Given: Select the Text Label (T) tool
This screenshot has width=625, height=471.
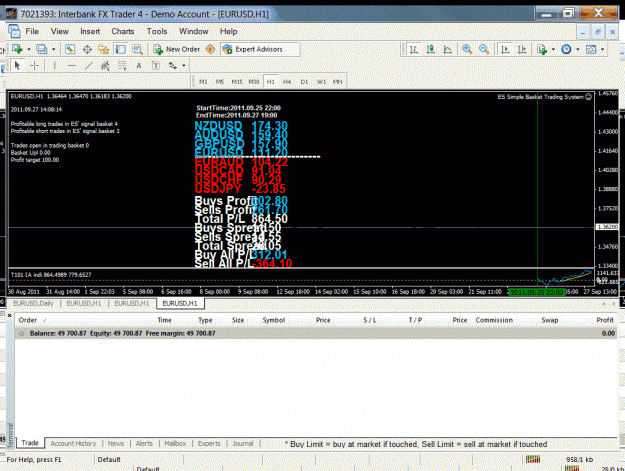Looking at the screenshot, I should click(x=155, y=65).
